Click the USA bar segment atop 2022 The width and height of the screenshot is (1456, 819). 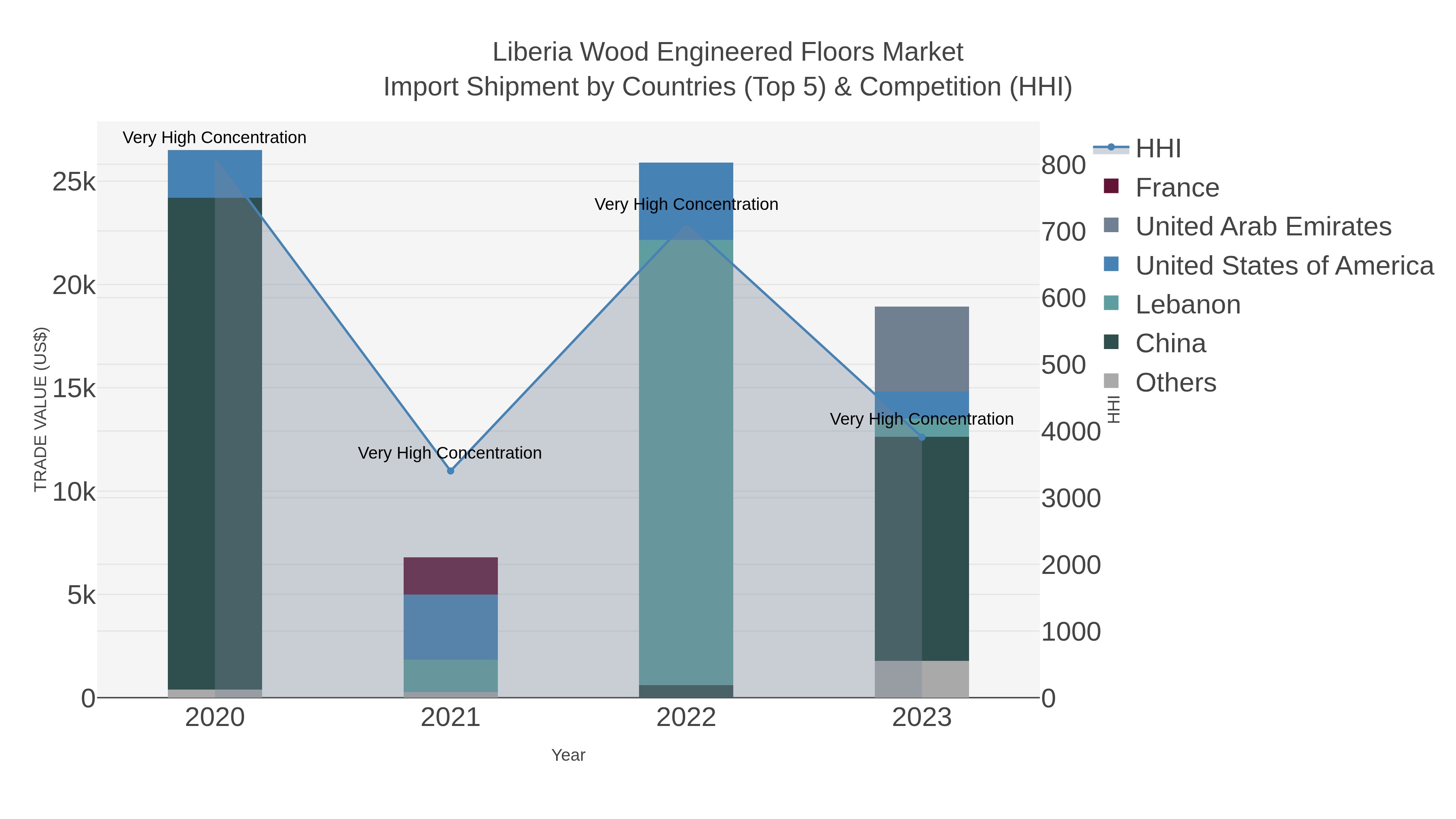point(686,201)
